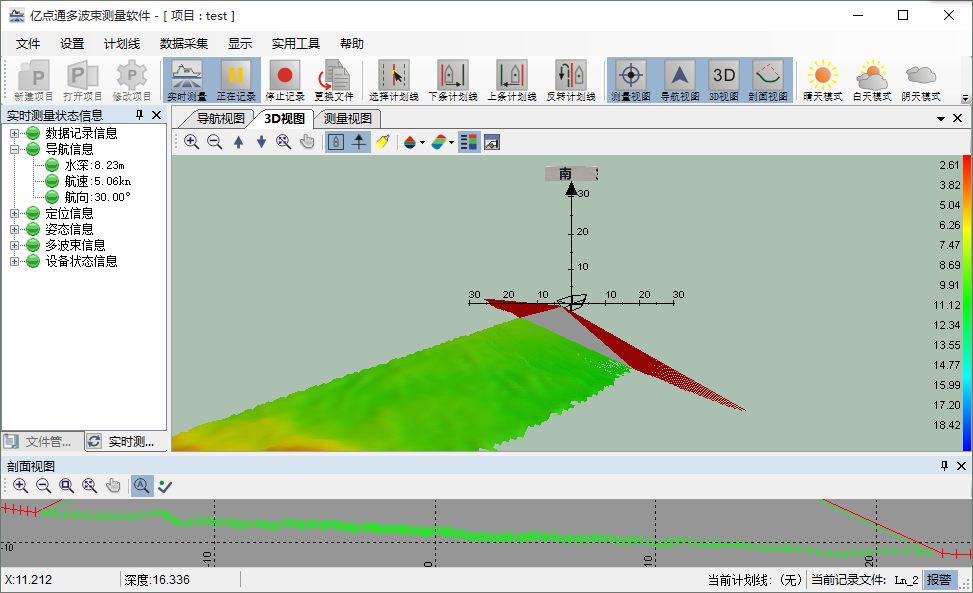Toggle the ship-follow view button in 3D toolbar
973x593 pixels.
[x=336, y=142]
